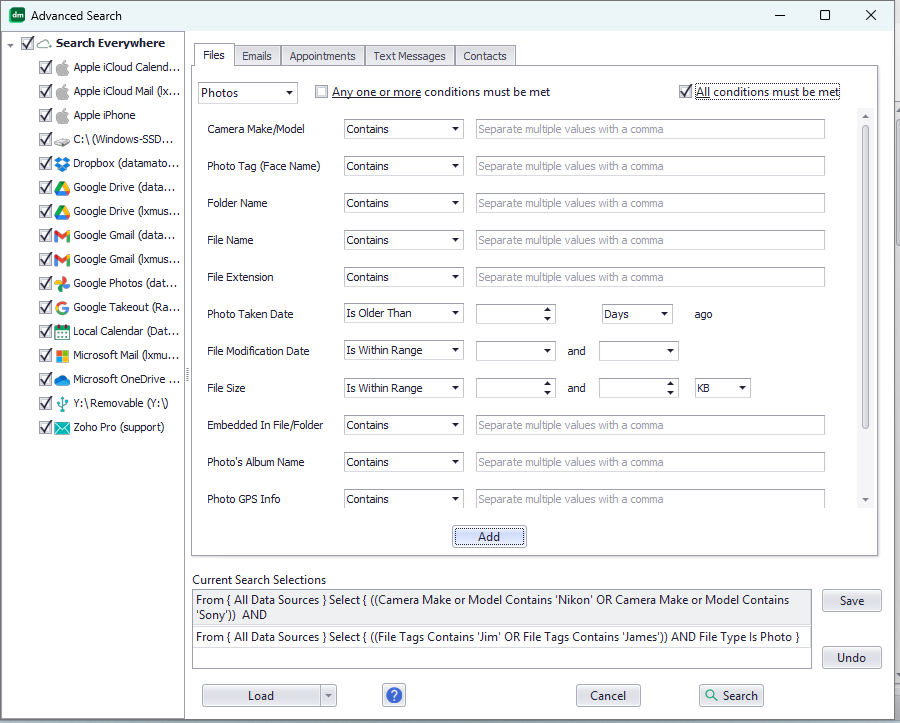Uncheck 'All conditions must be met'
The image size is (900, 723).
684,91
